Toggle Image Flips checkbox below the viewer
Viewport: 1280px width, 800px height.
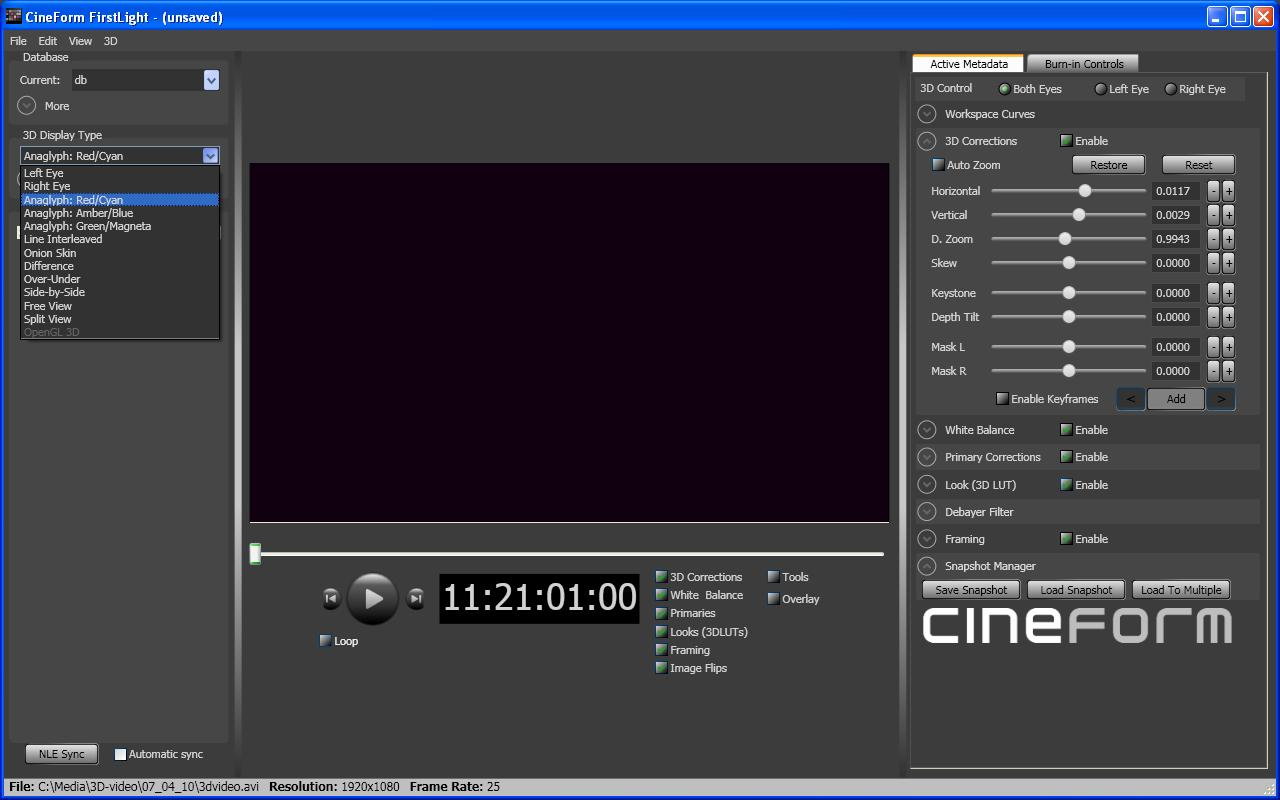[x=661, y=668]
